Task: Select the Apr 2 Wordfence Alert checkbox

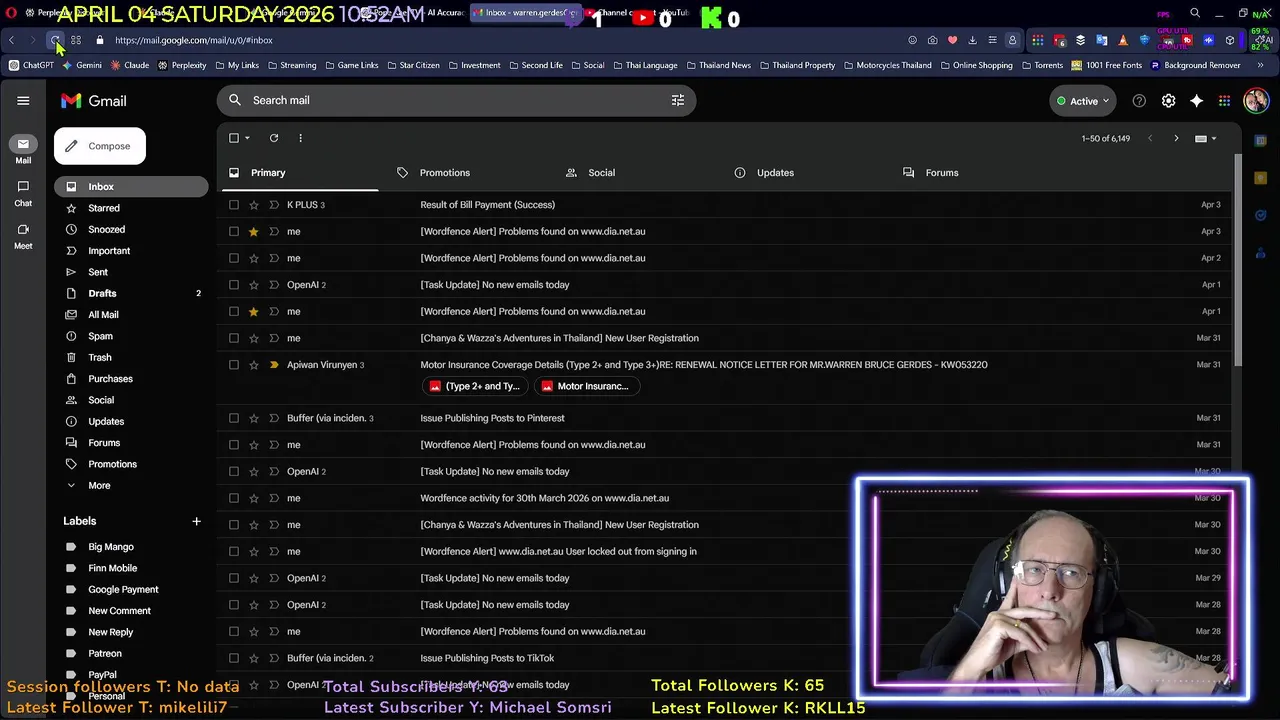Action: [x=234, y=258]
